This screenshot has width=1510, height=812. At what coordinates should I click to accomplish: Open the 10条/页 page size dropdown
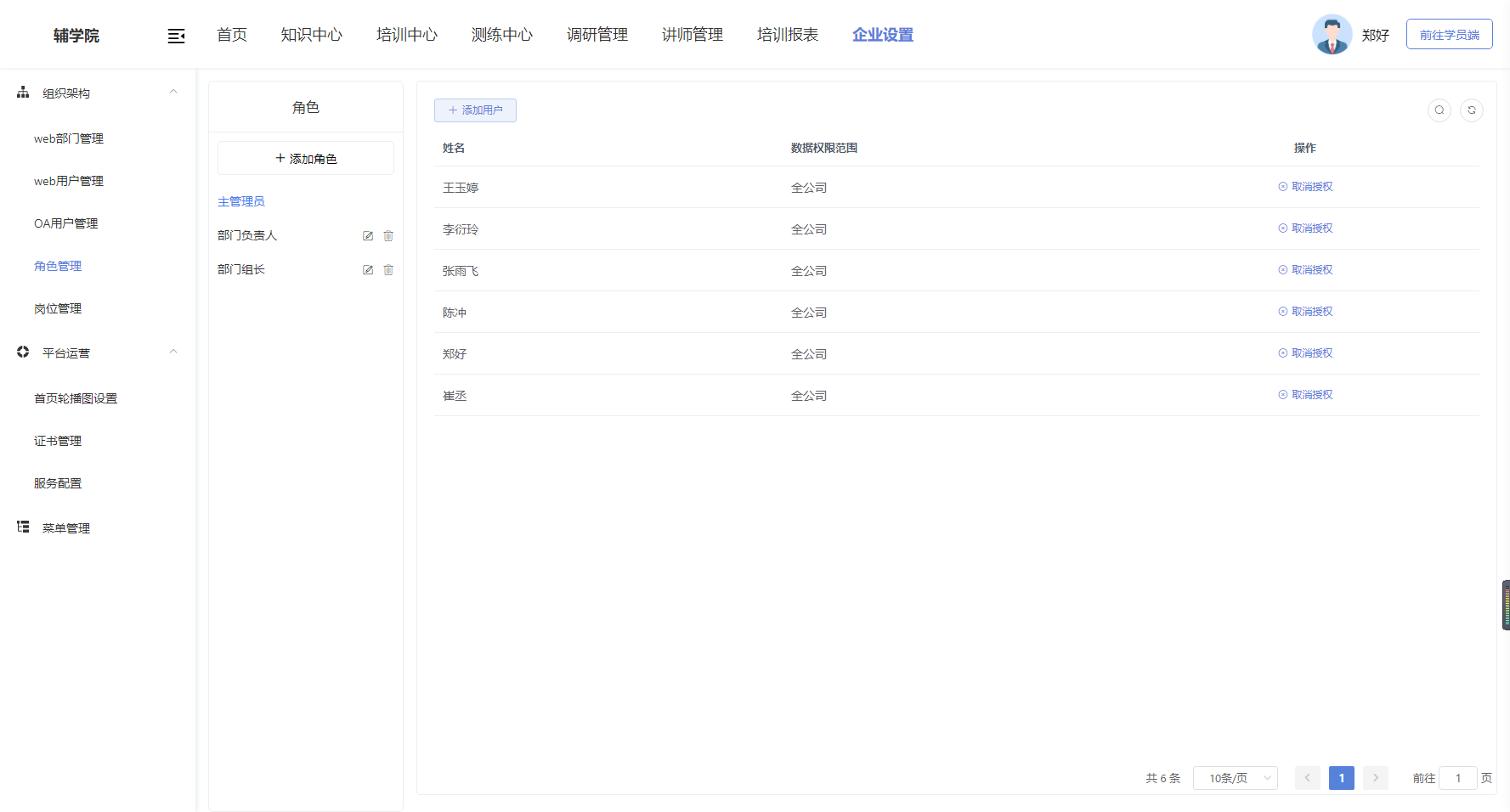(x=1235, y=778)
